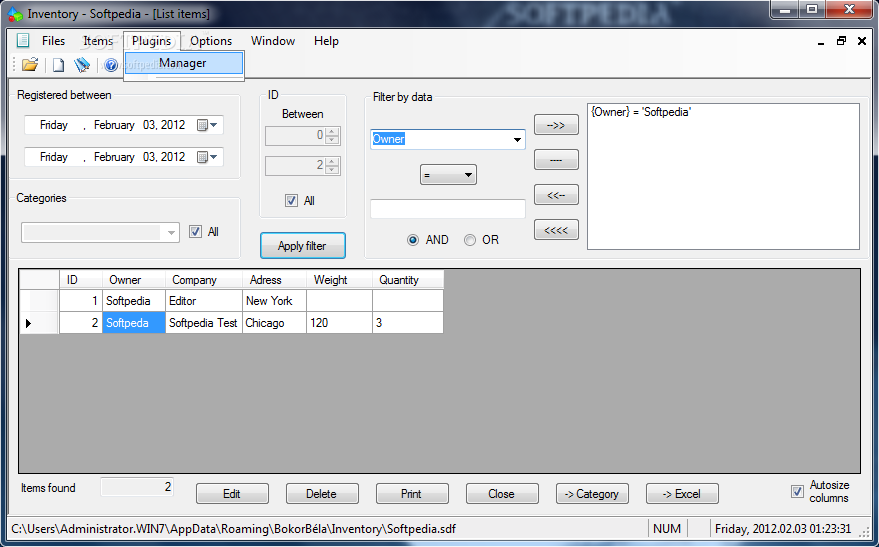Click the Plugins menu header
The width and height of the screenshot is (879, 547).
151,41
